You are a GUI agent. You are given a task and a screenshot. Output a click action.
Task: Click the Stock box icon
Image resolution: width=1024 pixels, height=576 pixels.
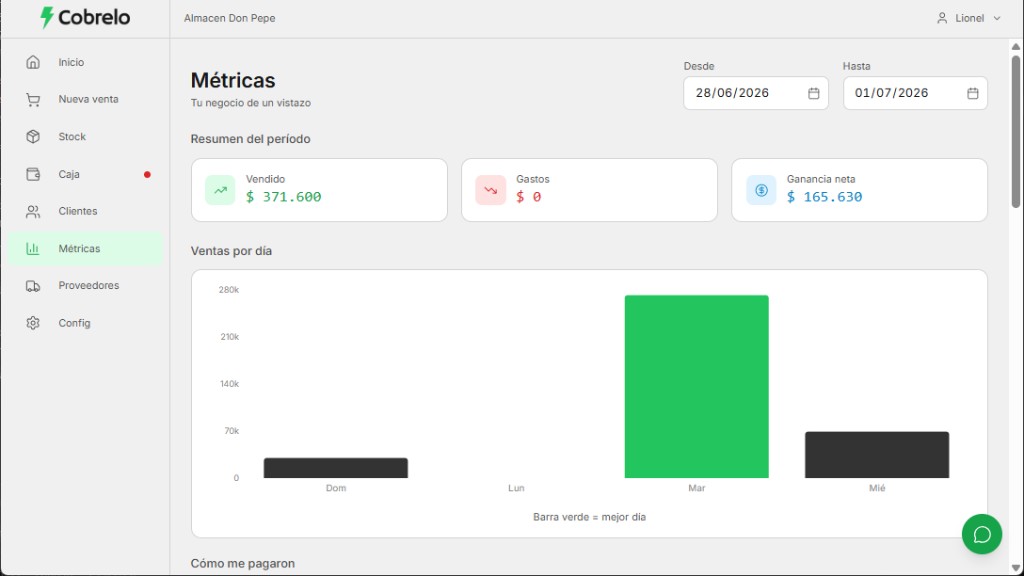33,136
